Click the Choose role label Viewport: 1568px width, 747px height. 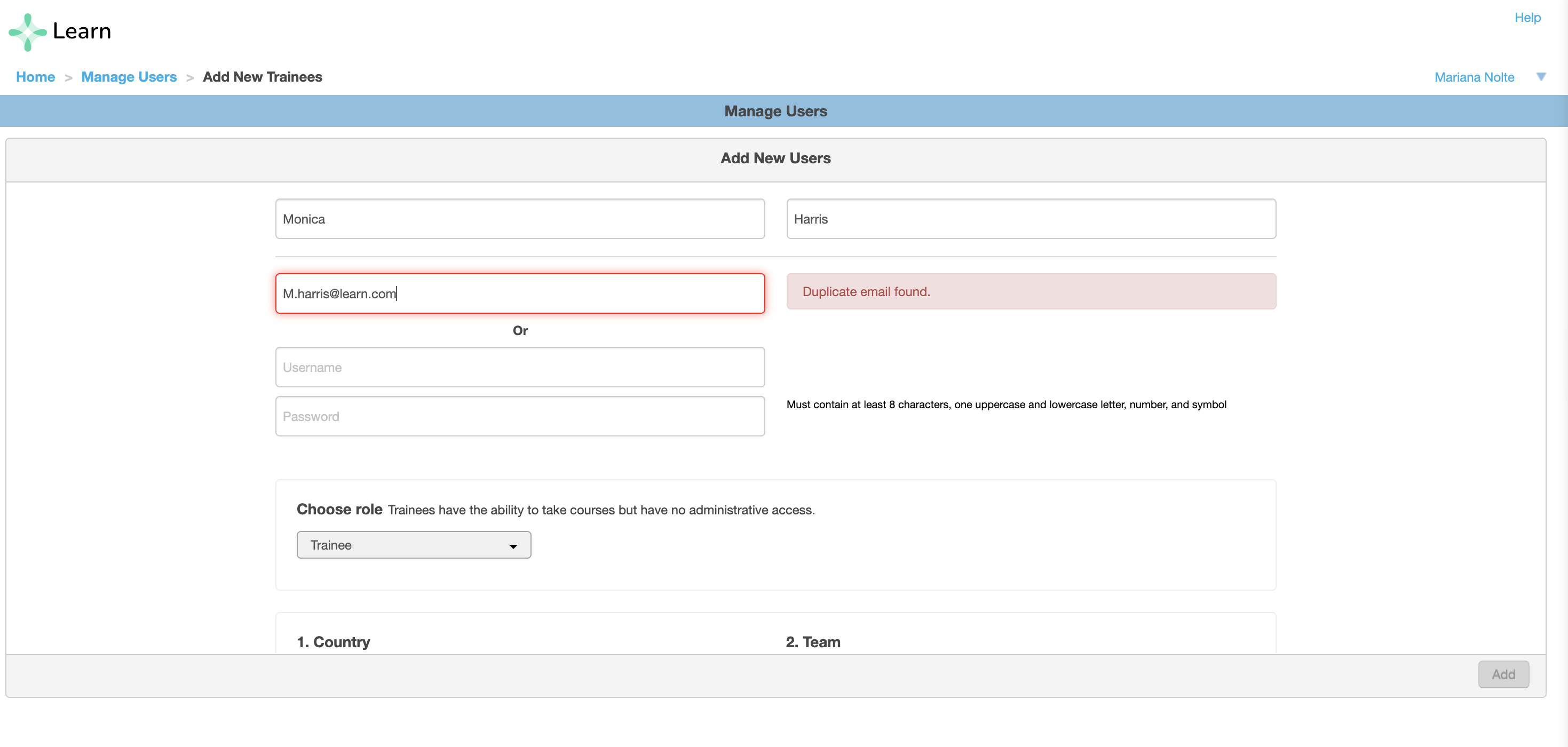[339, 510]
